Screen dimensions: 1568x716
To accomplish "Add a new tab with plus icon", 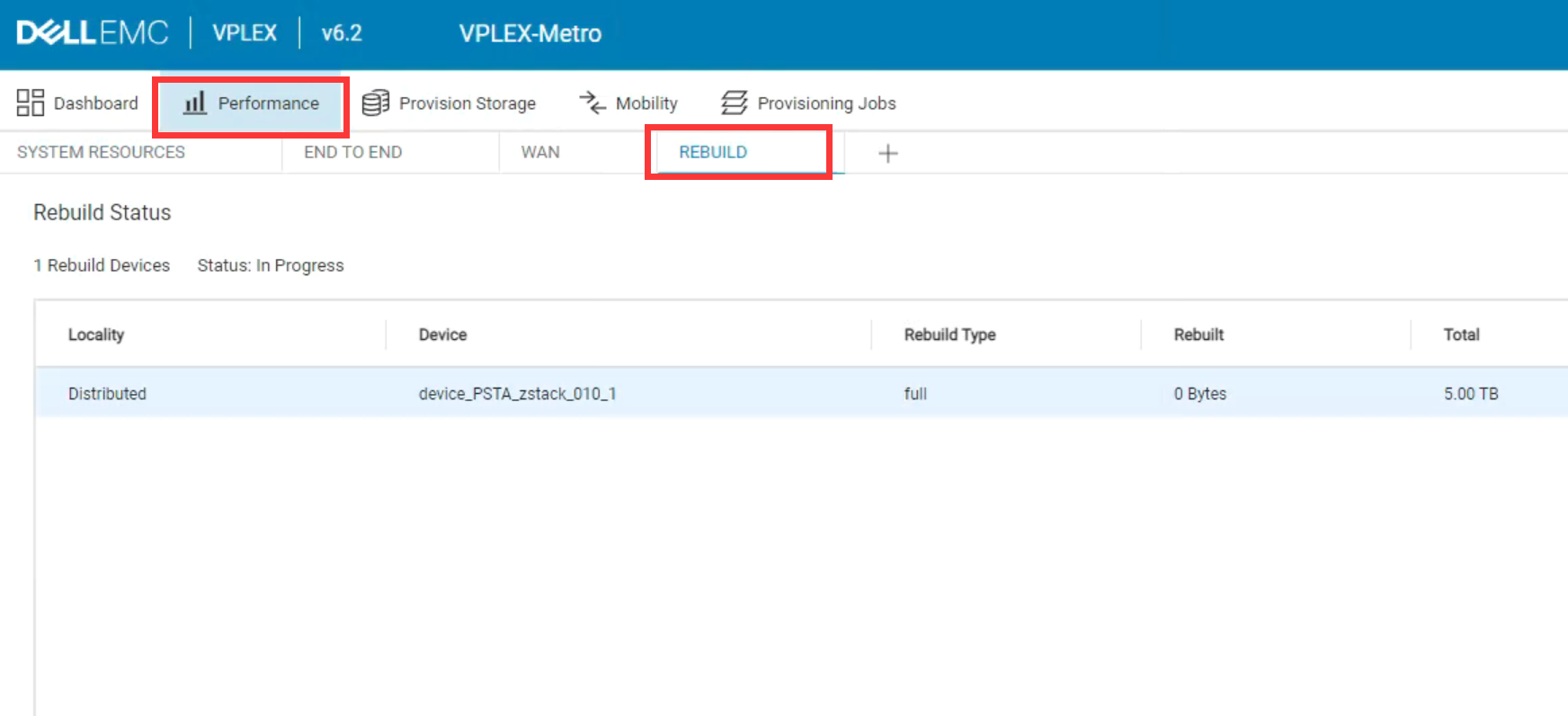I will point(887,153).
